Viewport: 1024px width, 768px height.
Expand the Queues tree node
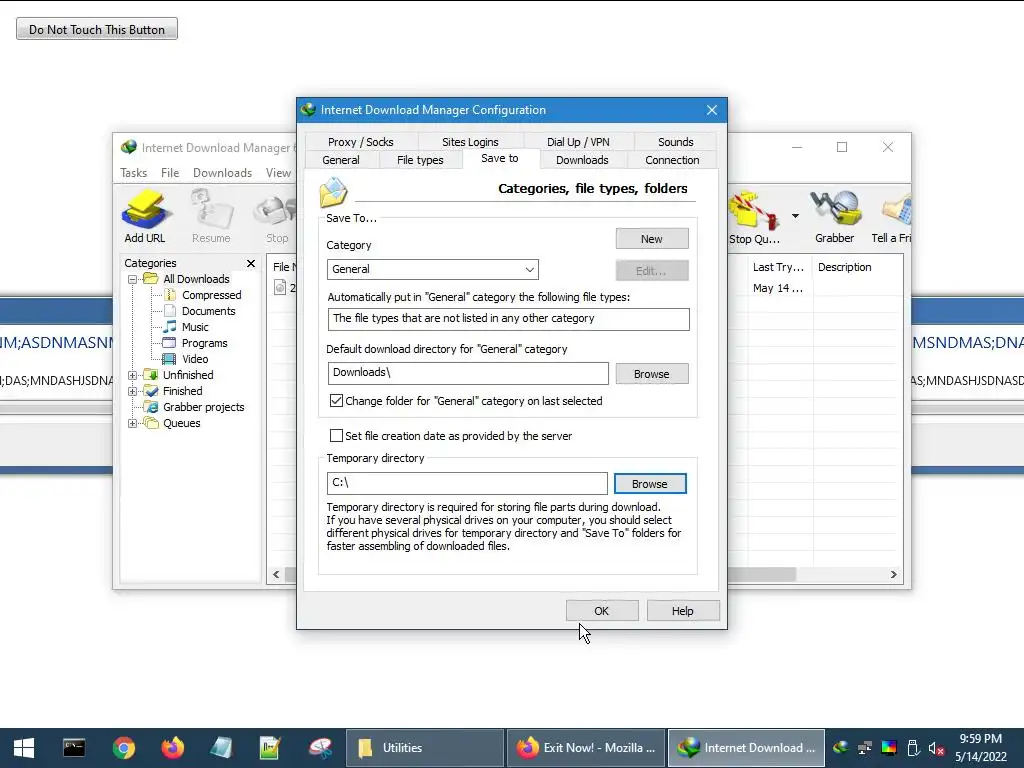tap(133, 423)
